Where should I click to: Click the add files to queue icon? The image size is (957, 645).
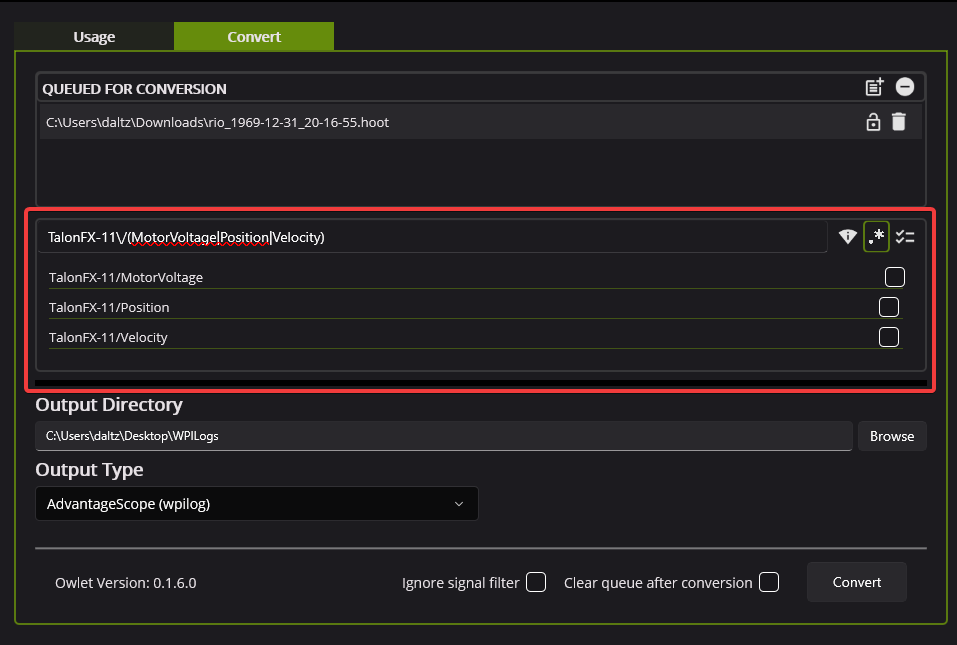point(874,87)
